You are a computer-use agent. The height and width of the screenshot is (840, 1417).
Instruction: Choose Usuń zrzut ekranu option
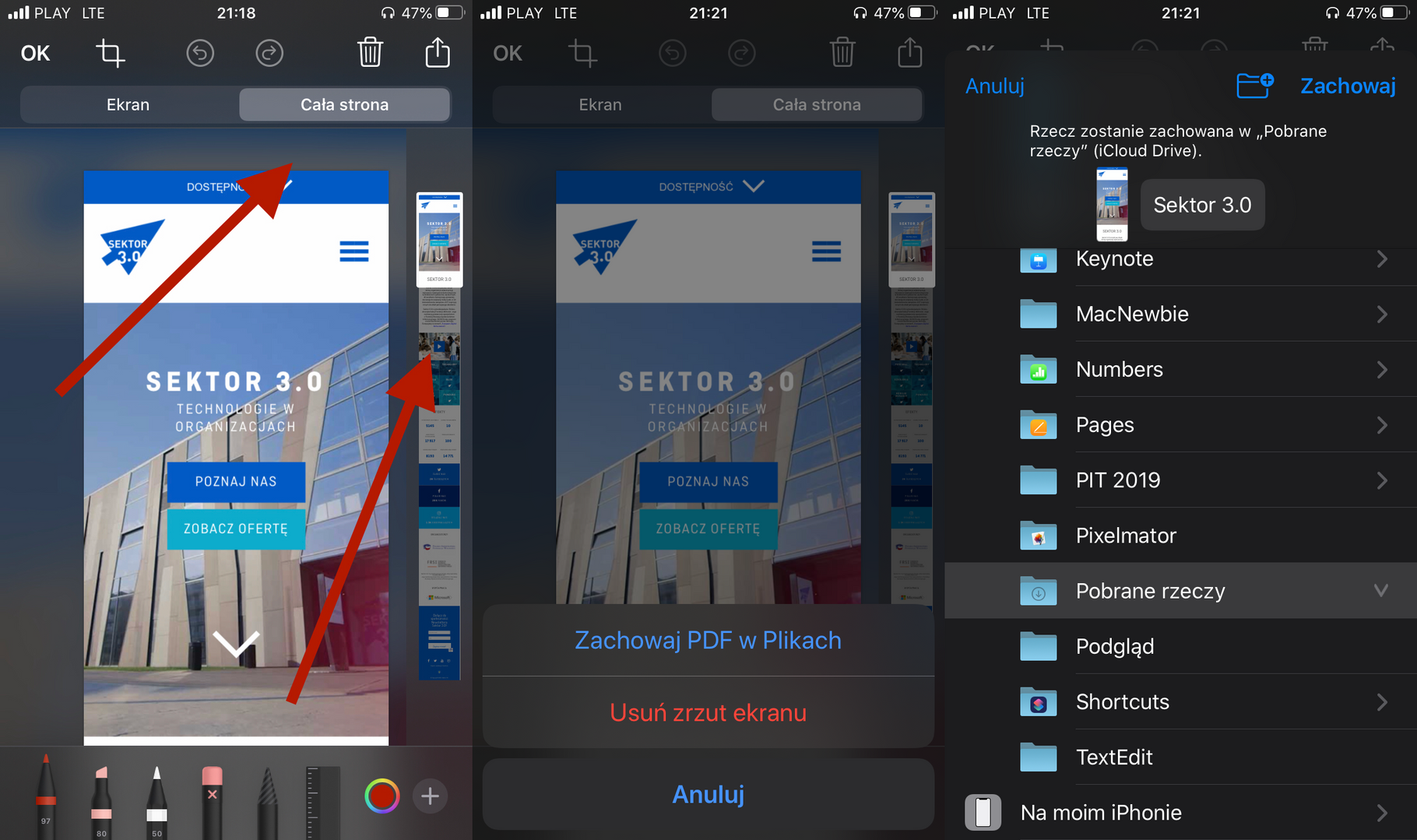tap(708, 712)
